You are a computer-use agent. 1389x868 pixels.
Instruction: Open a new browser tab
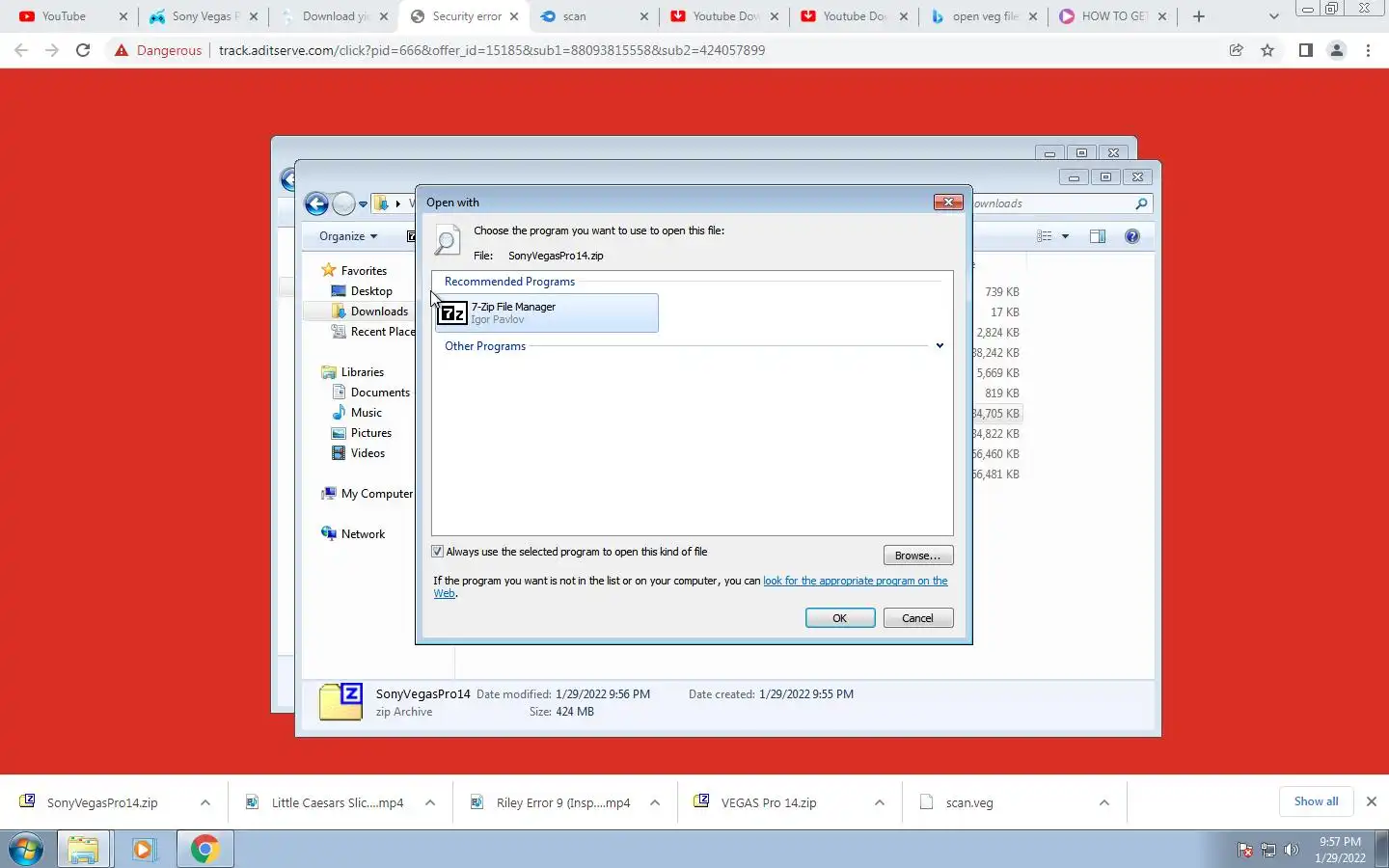(1199, 16)
